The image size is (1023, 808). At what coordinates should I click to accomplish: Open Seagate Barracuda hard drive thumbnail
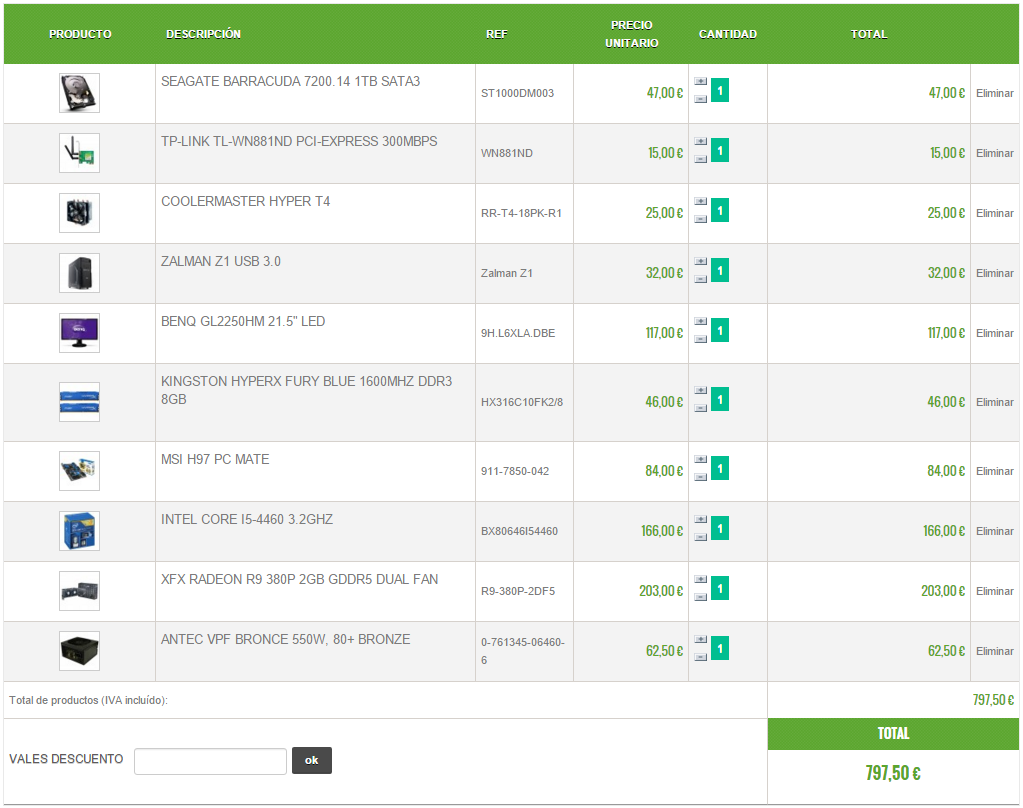pyautogui.click(x=80, y=93)
